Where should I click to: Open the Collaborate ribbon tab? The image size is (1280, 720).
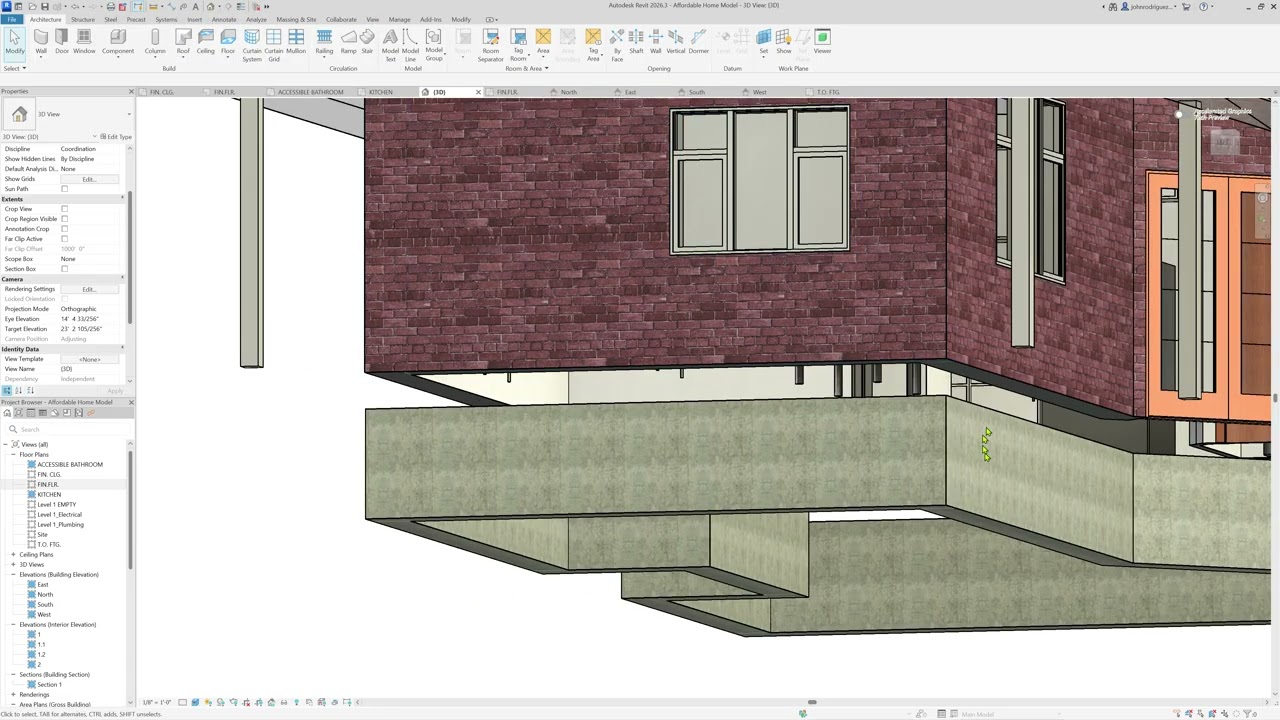pos(341,19)
